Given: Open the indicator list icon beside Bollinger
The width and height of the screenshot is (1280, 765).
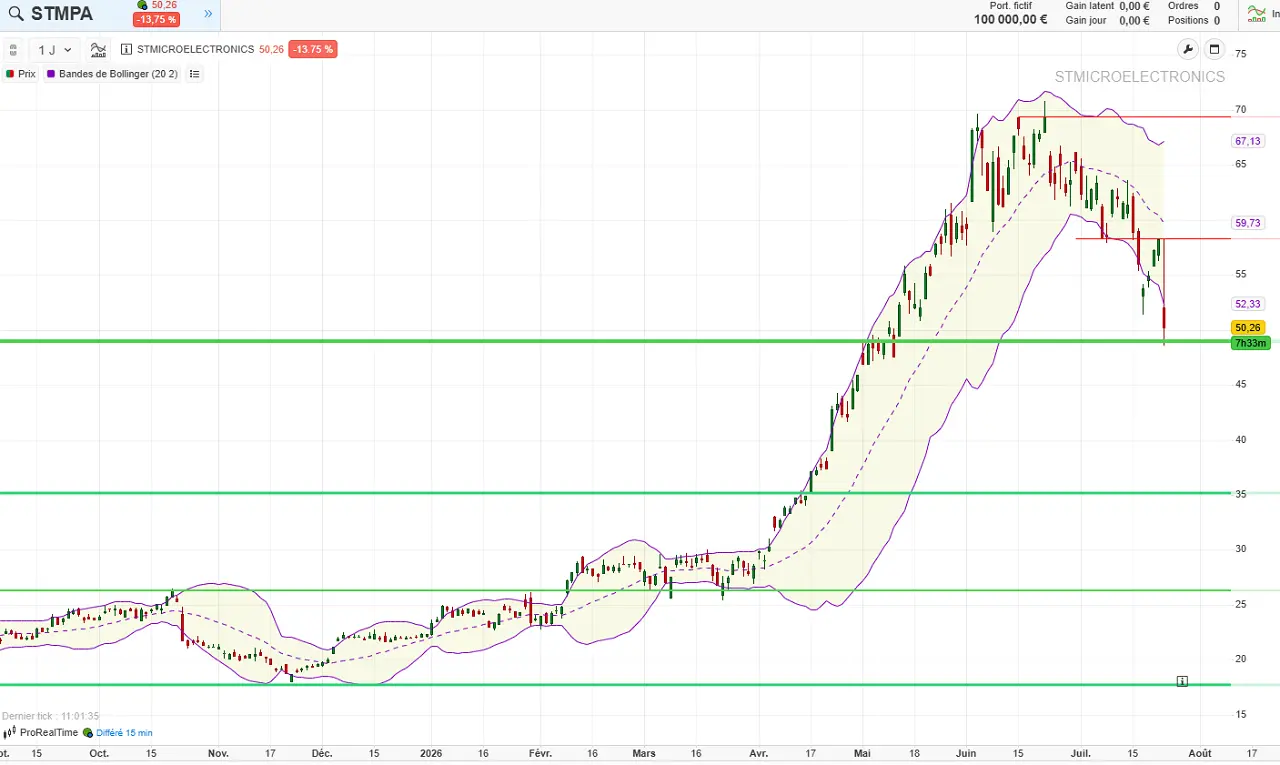Looking at the screenshot, I should tap(194, 74).
